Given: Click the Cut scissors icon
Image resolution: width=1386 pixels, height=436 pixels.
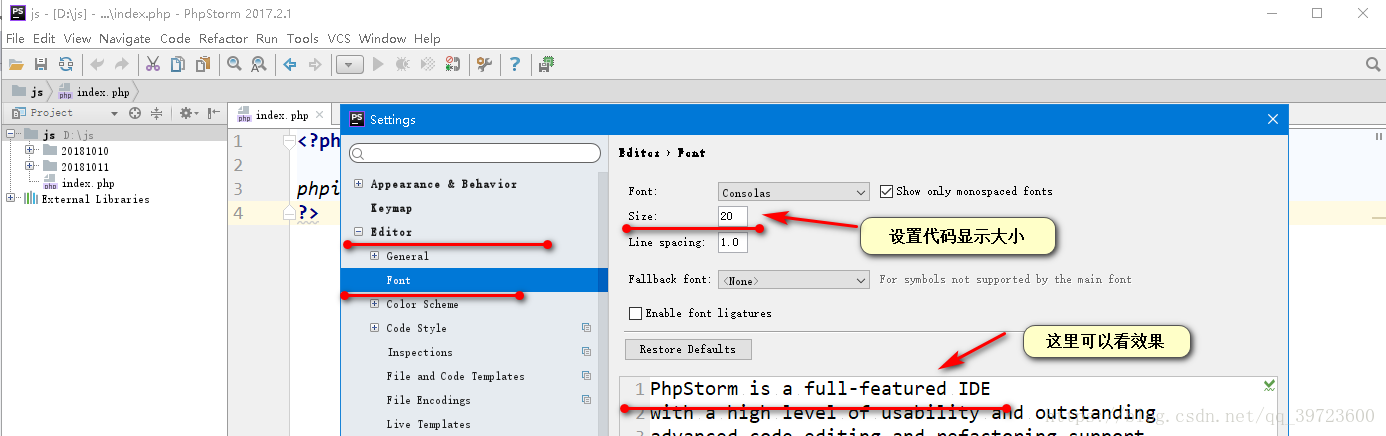Looking at the screenshot, I should (153, 64).
